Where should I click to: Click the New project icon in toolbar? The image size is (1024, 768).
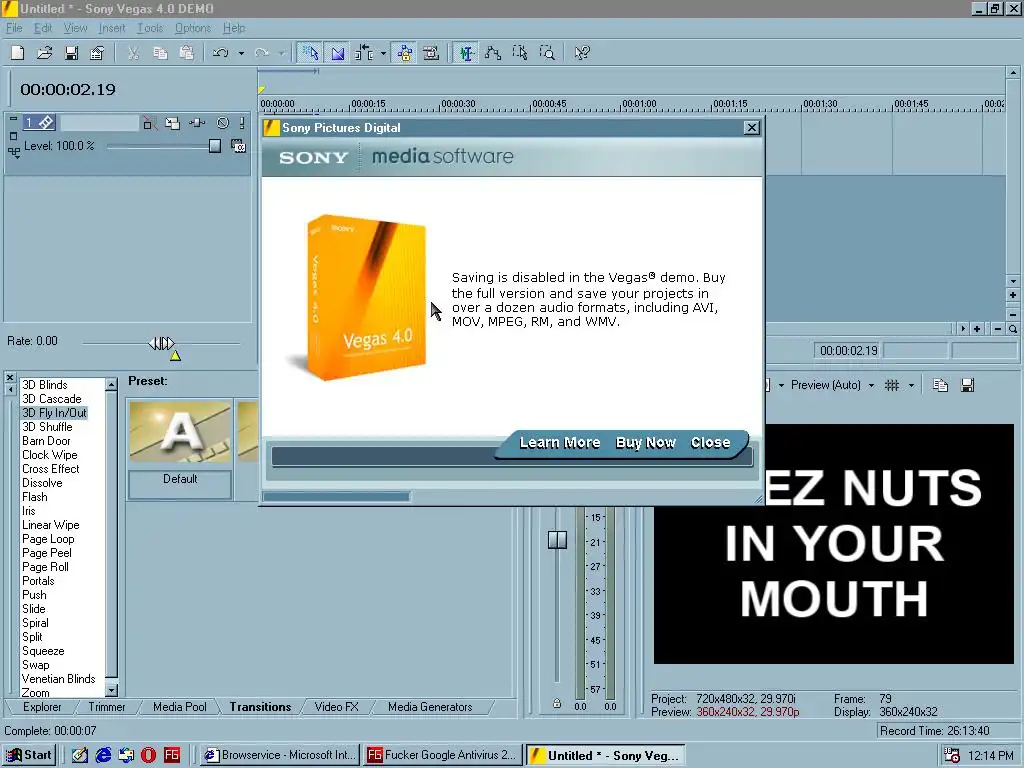(x=18, y=53)
